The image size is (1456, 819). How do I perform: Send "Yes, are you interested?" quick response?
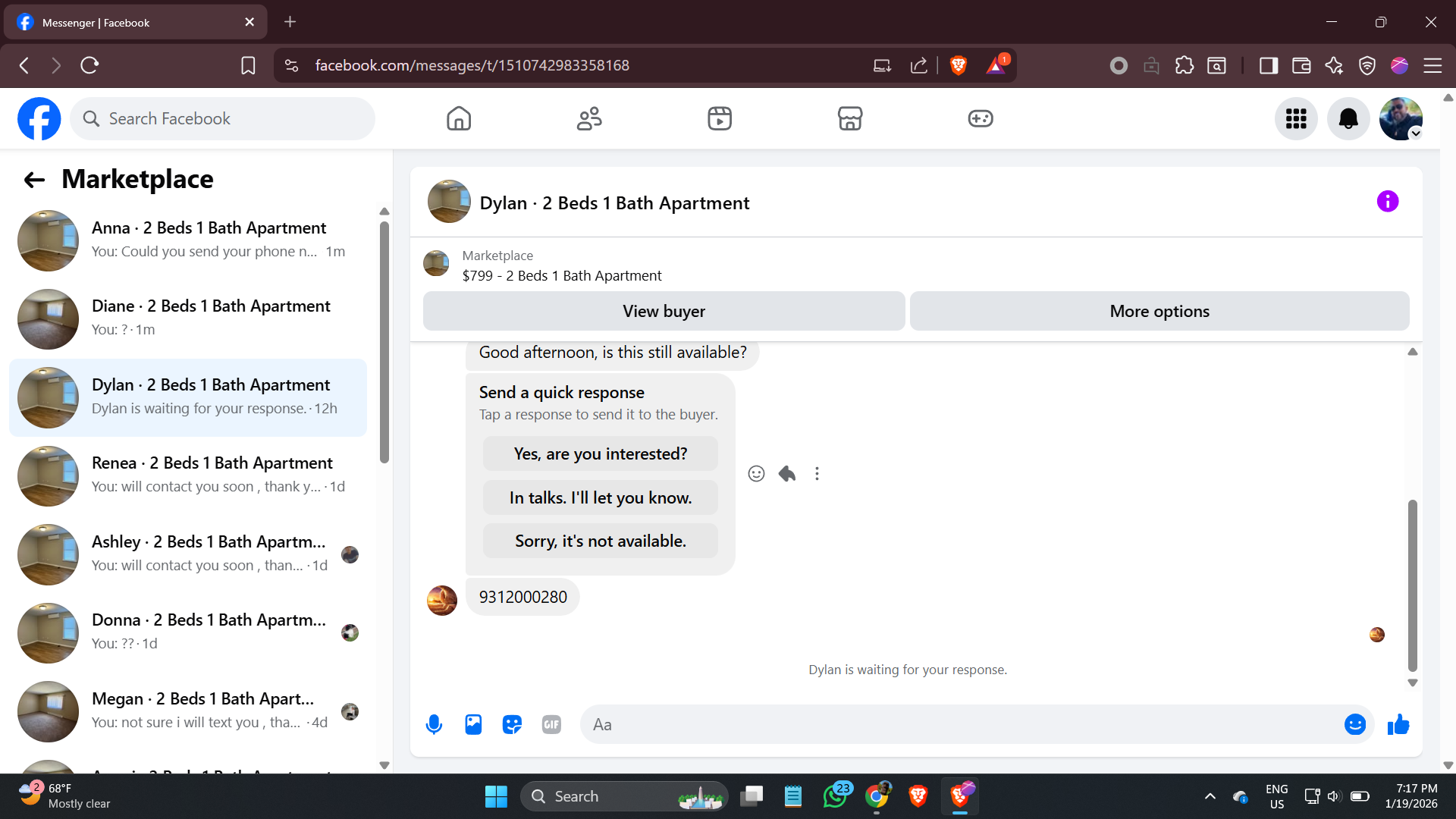[600, 453]
